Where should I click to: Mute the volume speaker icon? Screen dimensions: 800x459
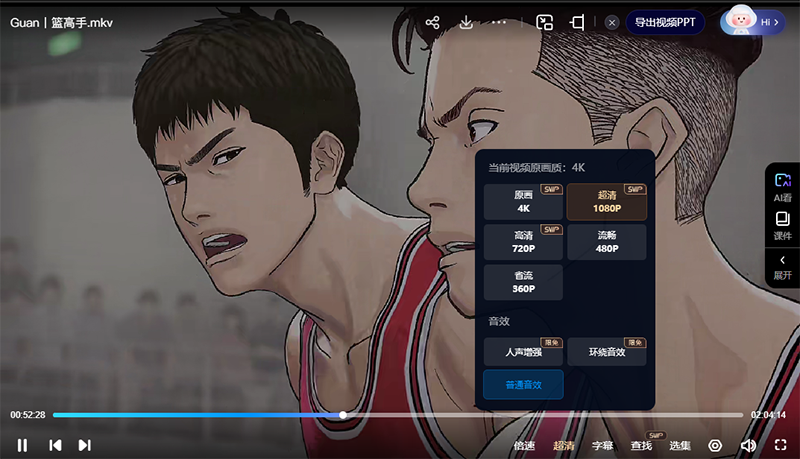748,446
